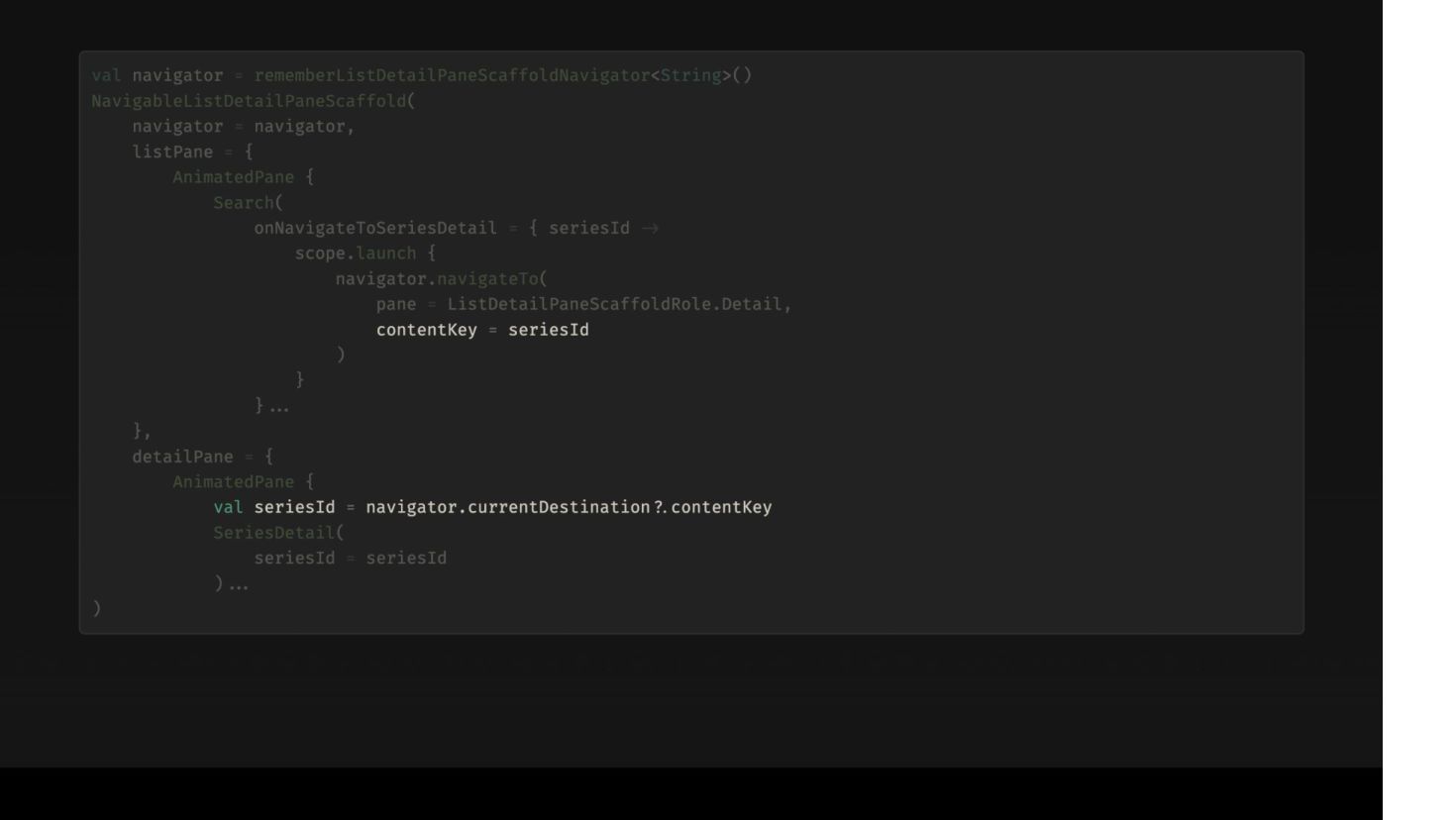Click the SeriesDetail composable call
Screen dimensions: 1456x820
274,533
